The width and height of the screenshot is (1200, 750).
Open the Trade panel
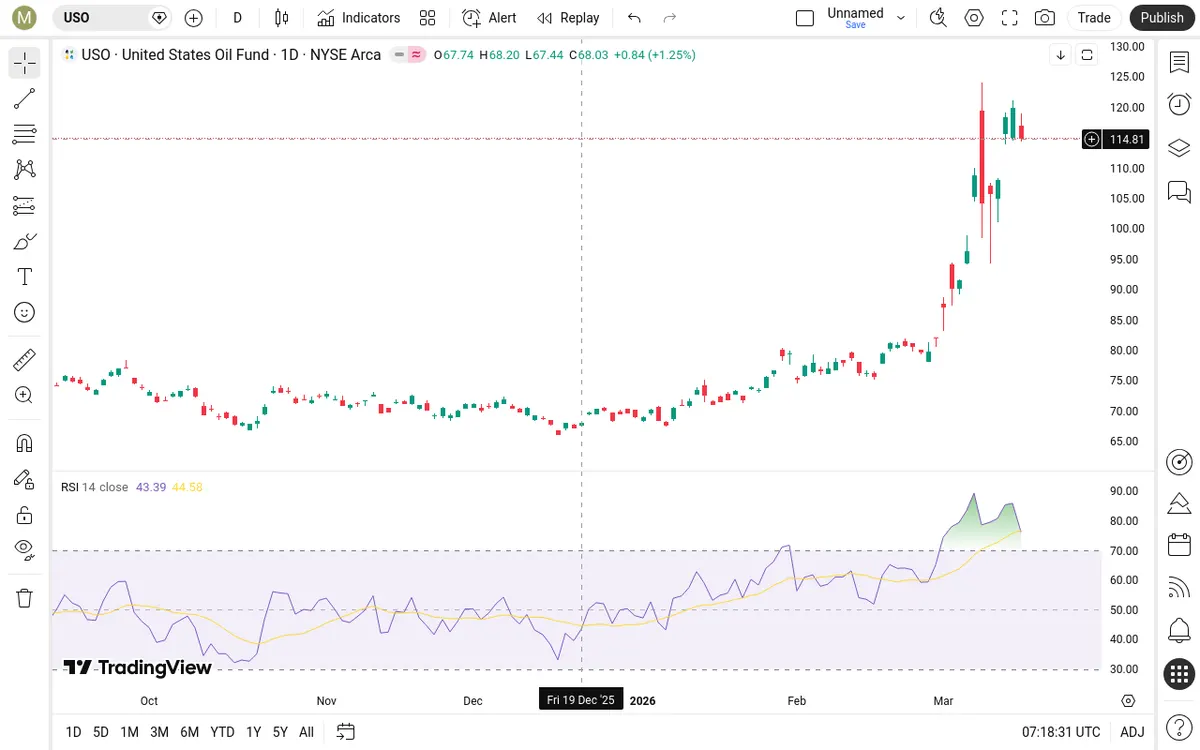click(x=1094, y=18)
